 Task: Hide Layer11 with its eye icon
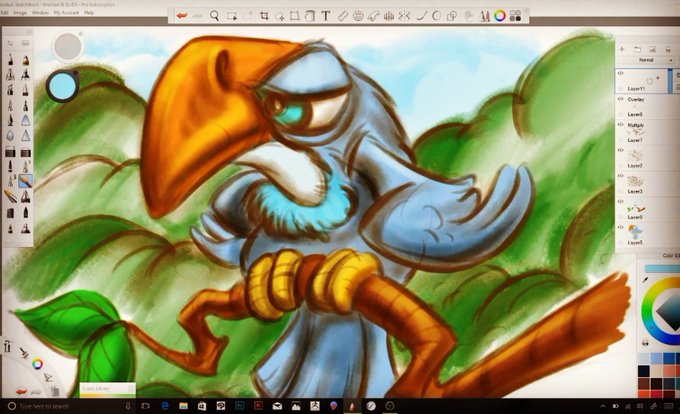621,74
